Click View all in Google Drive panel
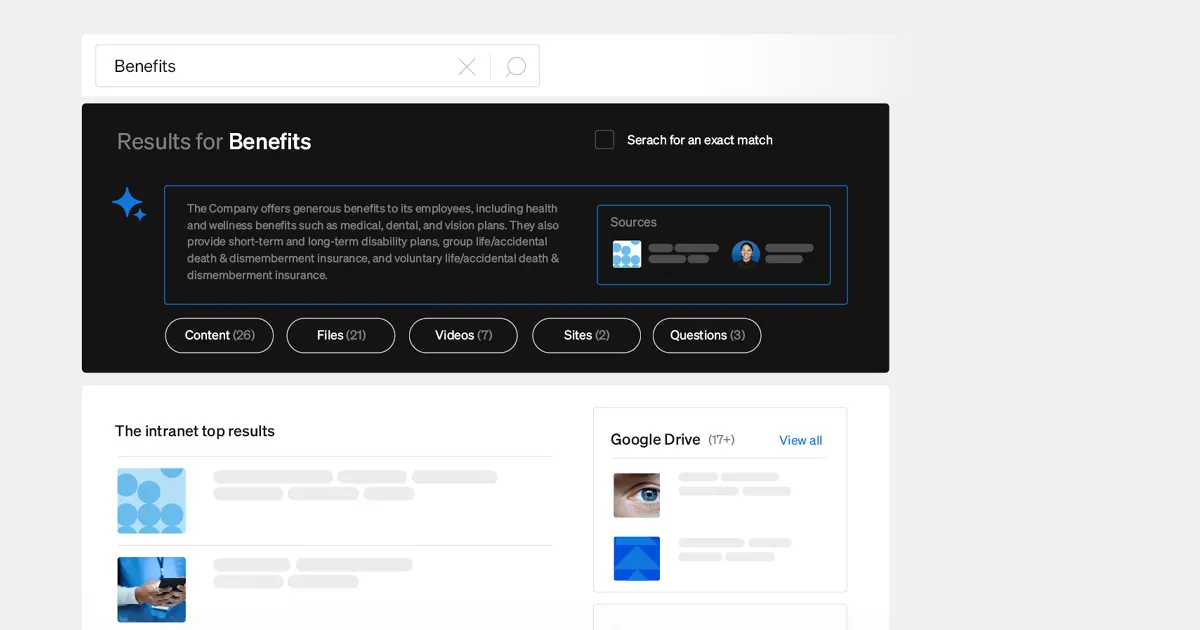This screenshot has width=1200, height=630. (801, 440)
